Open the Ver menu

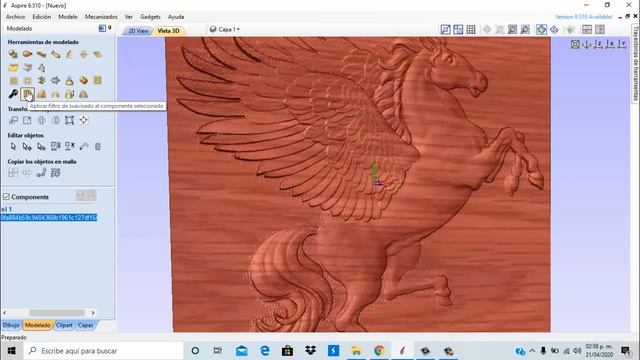[x=129, y=17]
